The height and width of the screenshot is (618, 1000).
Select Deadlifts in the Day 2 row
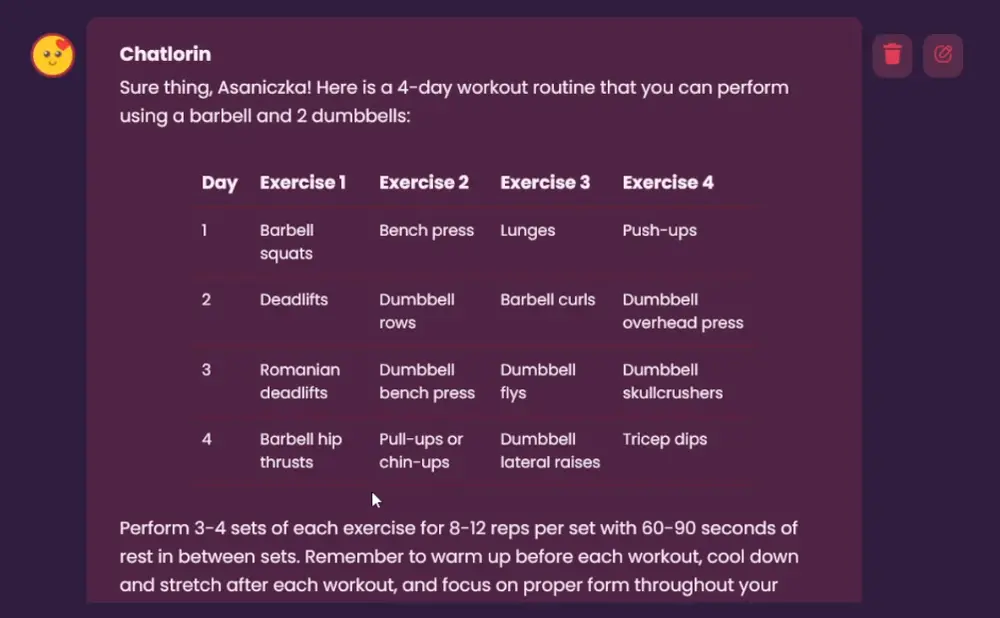click(291, 300)
